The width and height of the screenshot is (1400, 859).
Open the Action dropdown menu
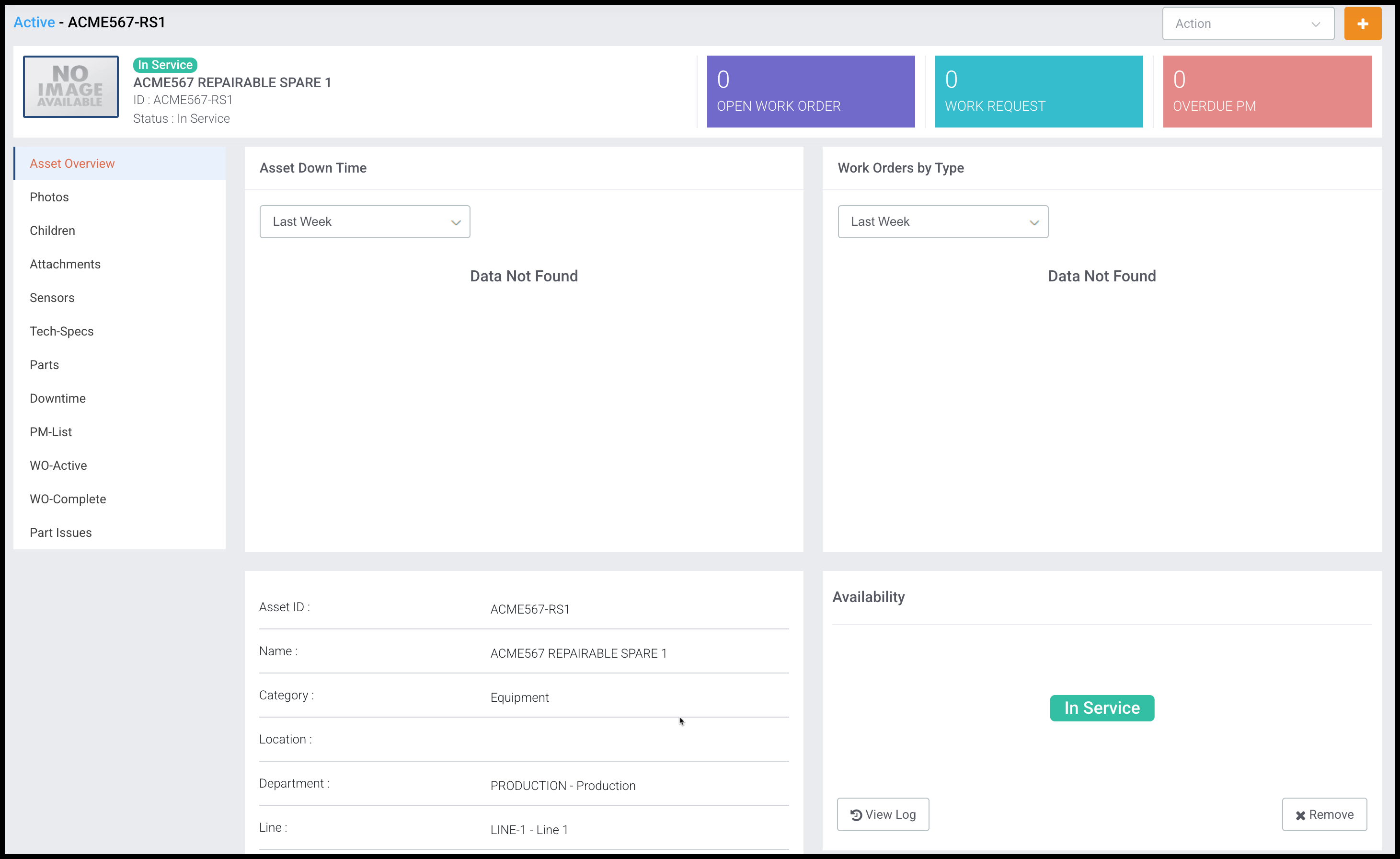[1248, 24]
